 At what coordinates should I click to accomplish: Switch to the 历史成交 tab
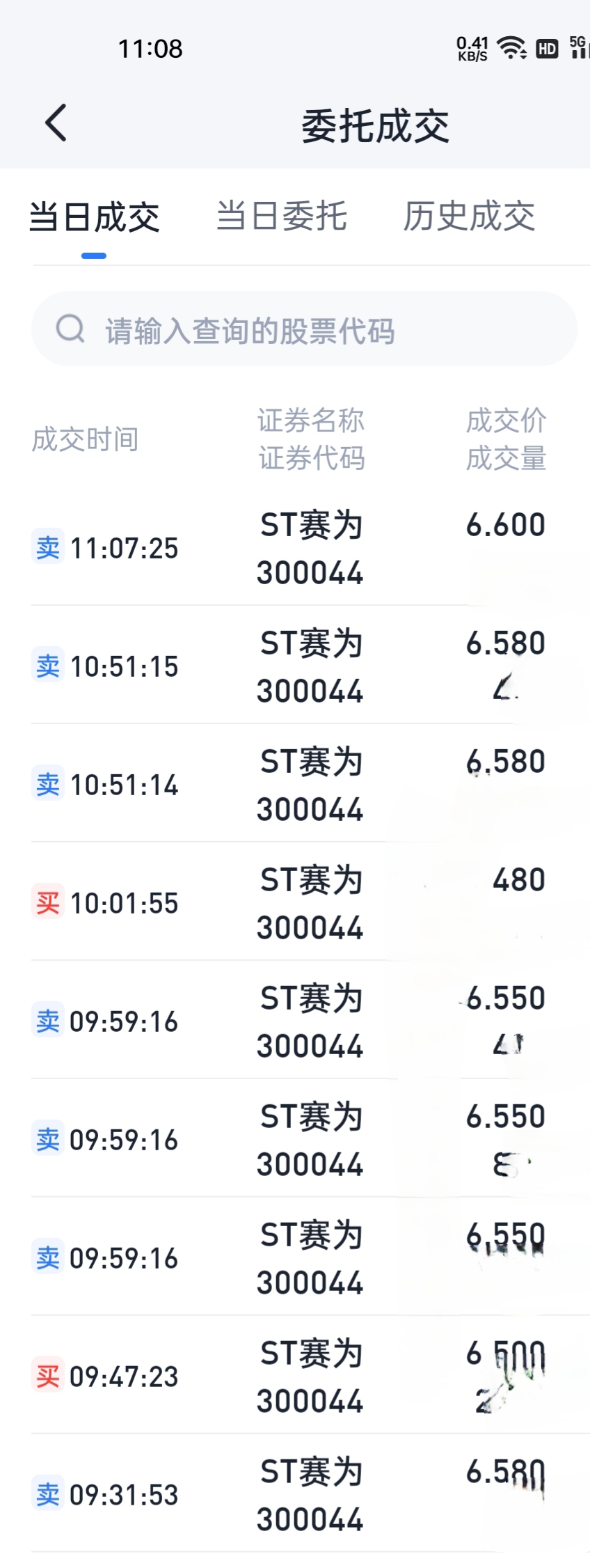click(x=469, y=215)
